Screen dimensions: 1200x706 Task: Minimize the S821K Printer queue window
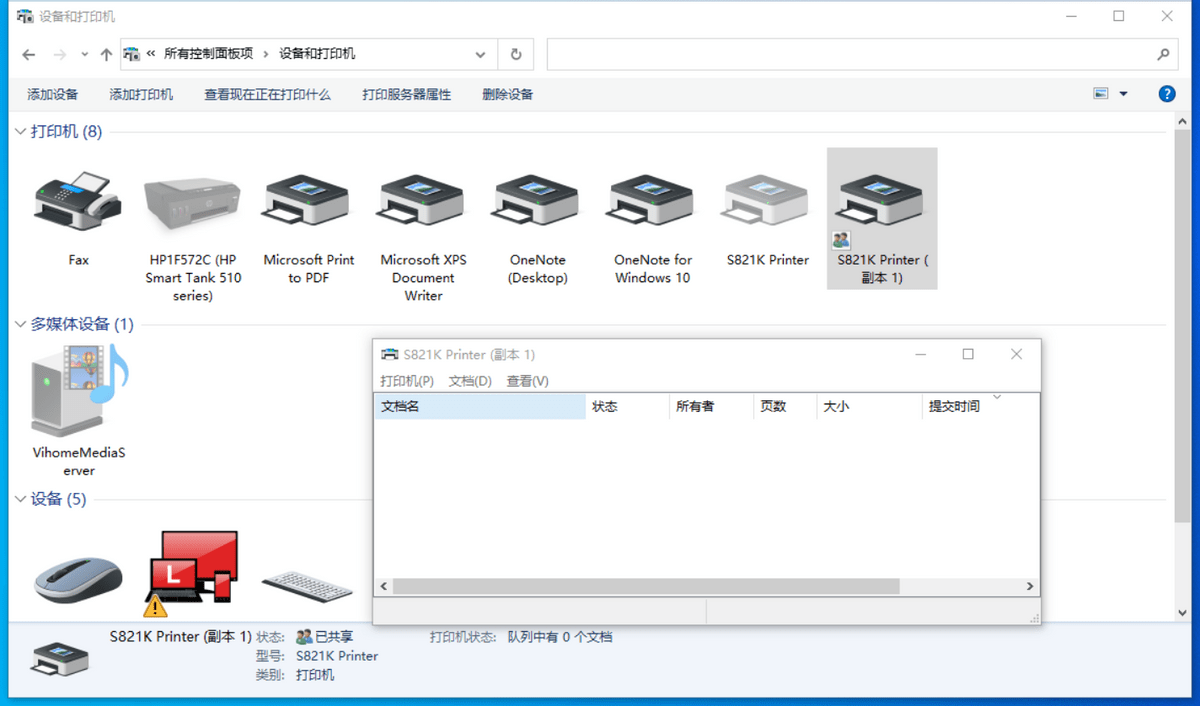pyautogui.click(x=920, y=354)
